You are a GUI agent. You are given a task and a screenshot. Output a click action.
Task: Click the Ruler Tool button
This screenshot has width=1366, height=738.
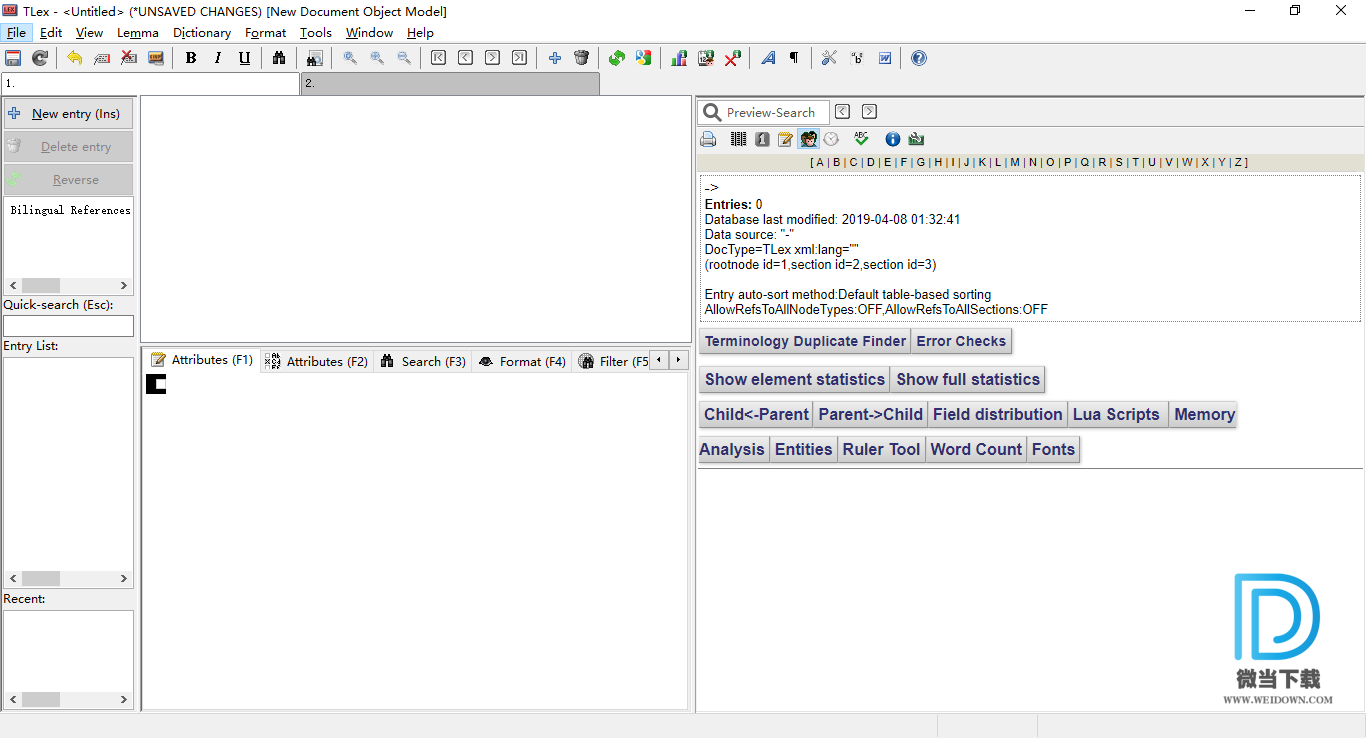pos(881,449)
